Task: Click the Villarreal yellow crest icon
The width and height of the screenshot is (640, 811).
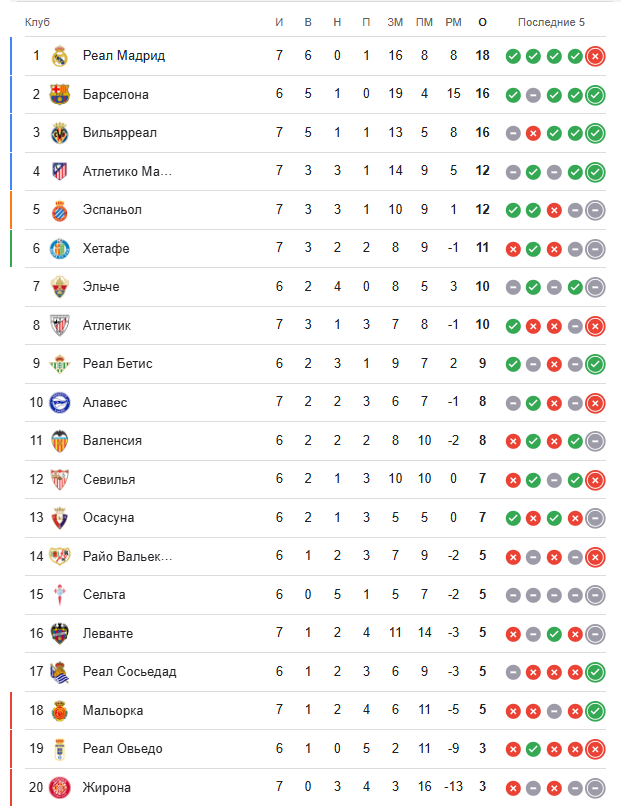Action: pos(60,133)
